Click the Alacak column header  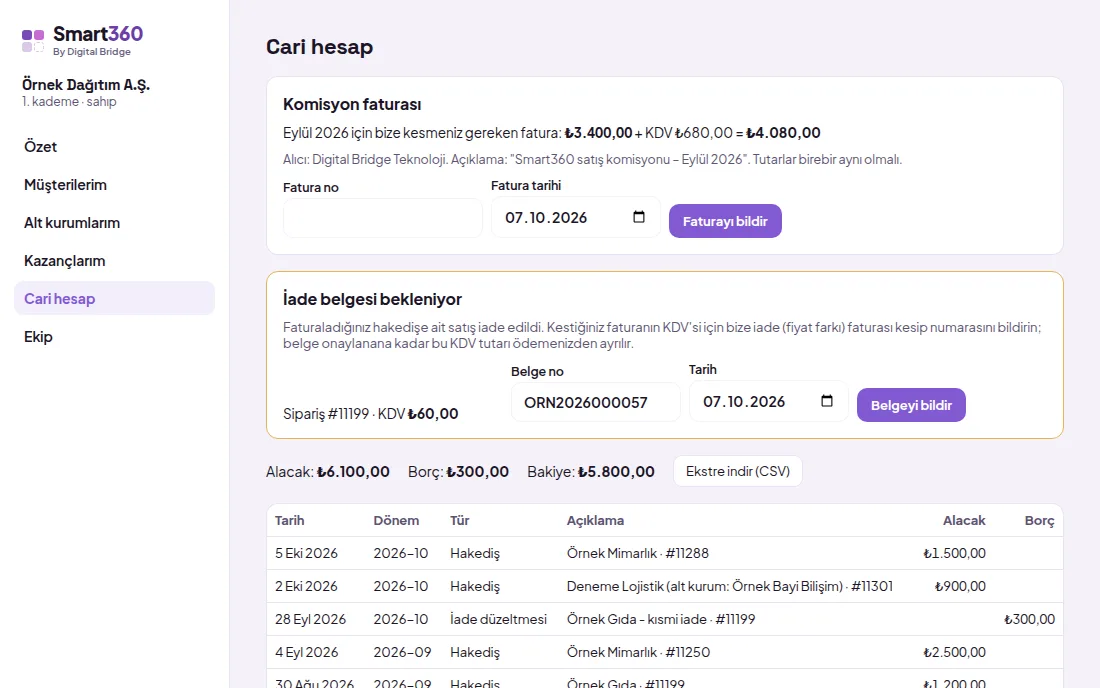click(964, 520)
